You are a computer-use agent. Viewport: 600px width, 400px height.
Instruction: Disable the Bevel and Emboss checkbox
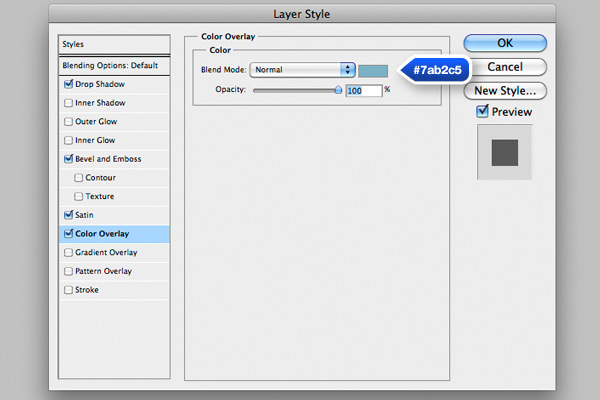click(68, 159)
